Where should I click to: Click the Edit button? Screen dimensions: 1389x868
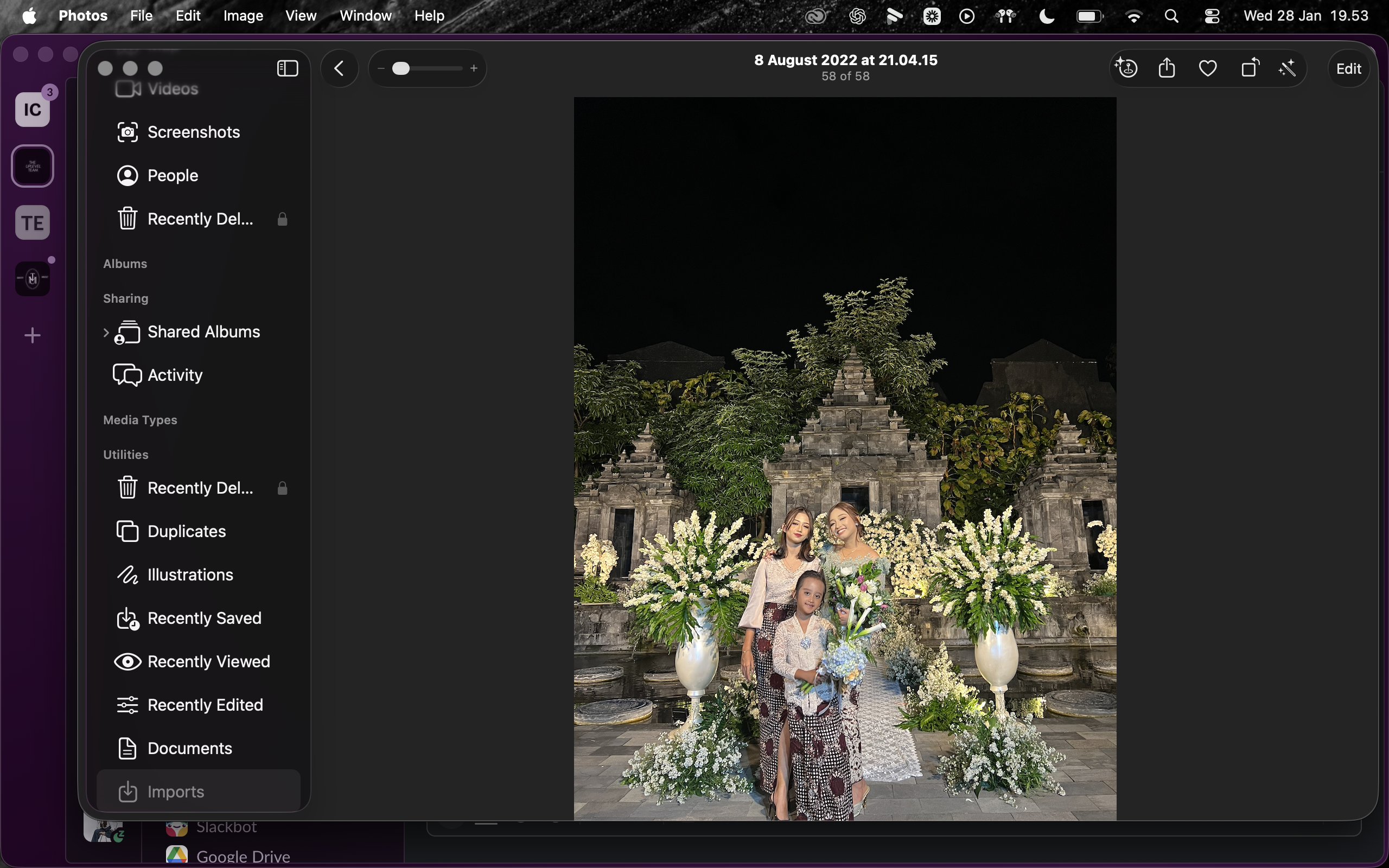pyautogui.click(x=1348, y=69)
